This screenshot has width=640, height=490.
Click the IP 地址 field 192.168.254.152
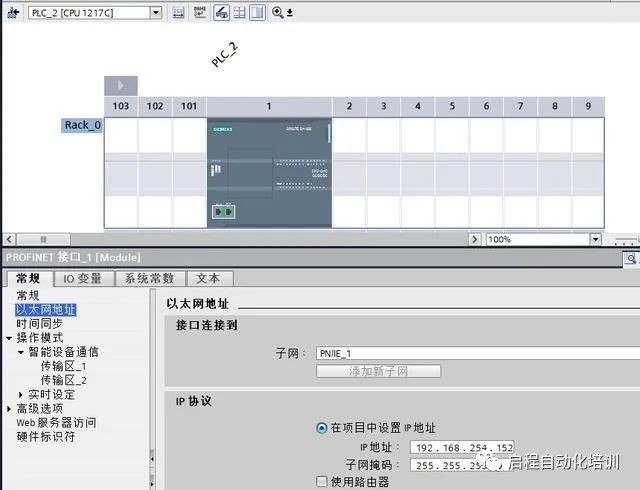[x=462, y=448]
